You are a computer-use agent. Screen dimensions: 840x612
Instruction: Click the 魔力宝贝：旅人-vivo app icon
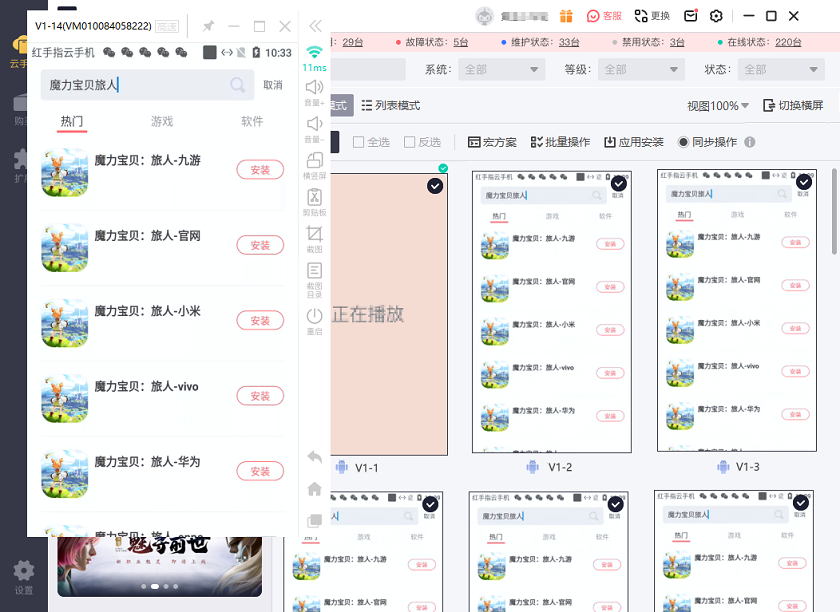click(x=65, y=399)
